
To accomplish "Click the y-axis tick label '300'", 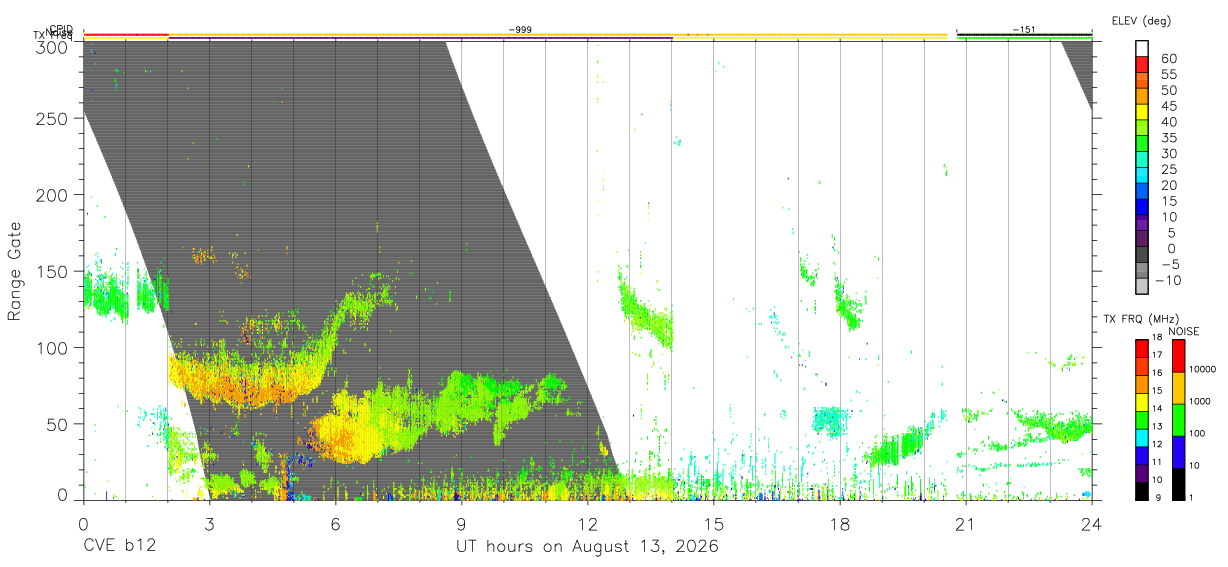I will click(51, 46).
